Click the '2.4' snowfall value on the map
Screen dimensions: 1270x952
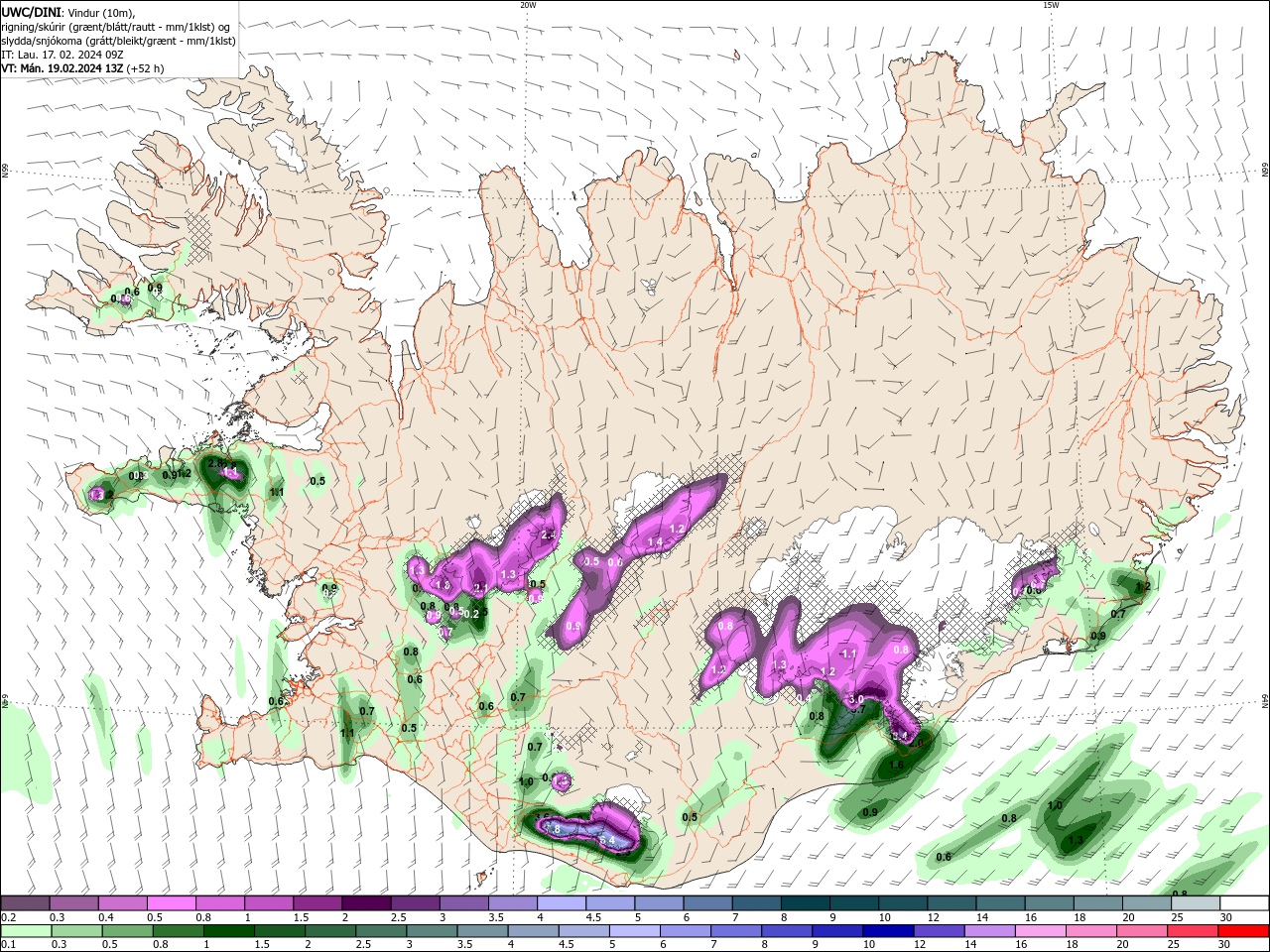(549, 535)
